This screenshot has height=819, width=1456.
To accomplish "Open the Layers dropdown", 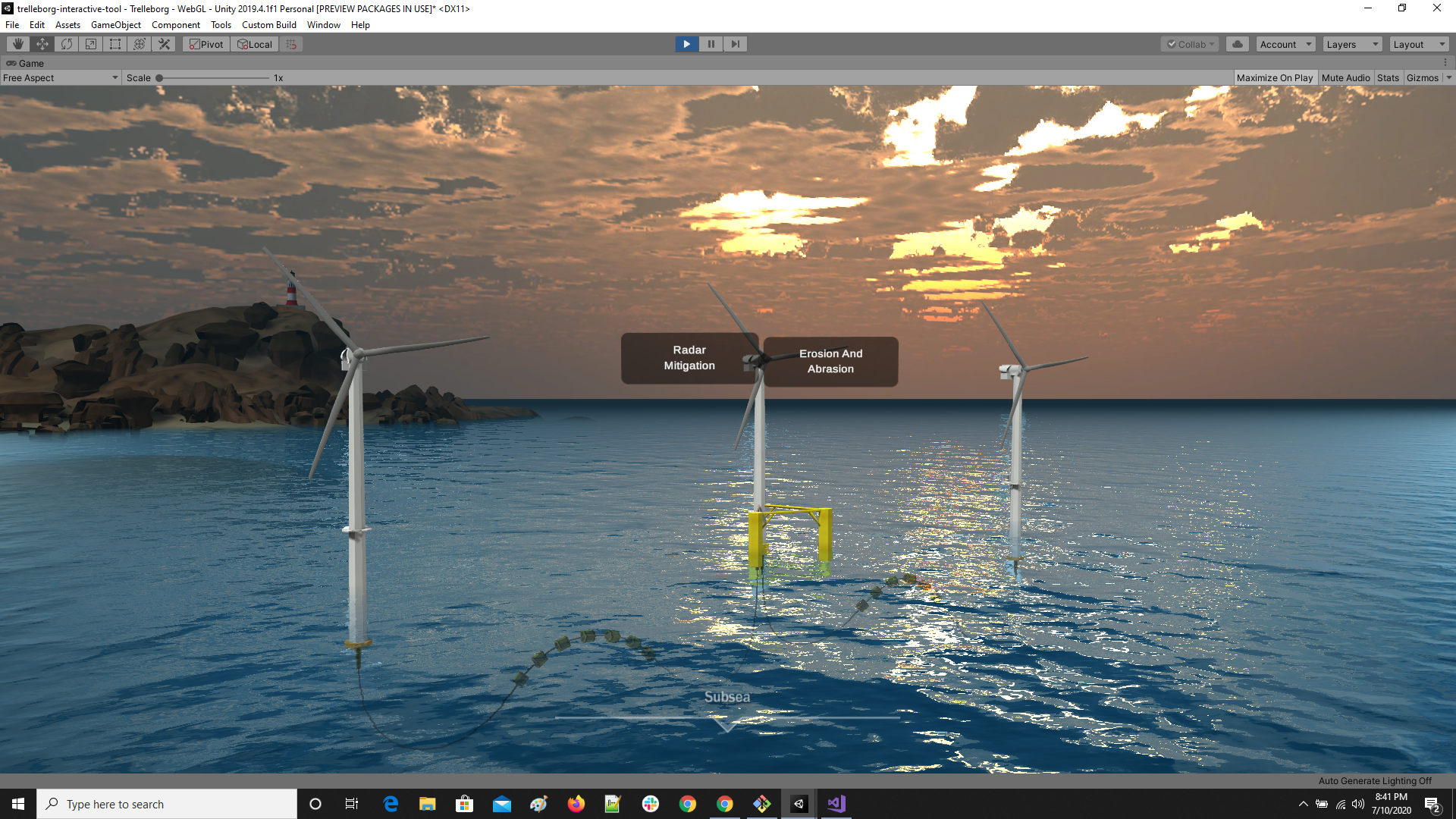I will pyautogui.click(x=1352, y=44).
